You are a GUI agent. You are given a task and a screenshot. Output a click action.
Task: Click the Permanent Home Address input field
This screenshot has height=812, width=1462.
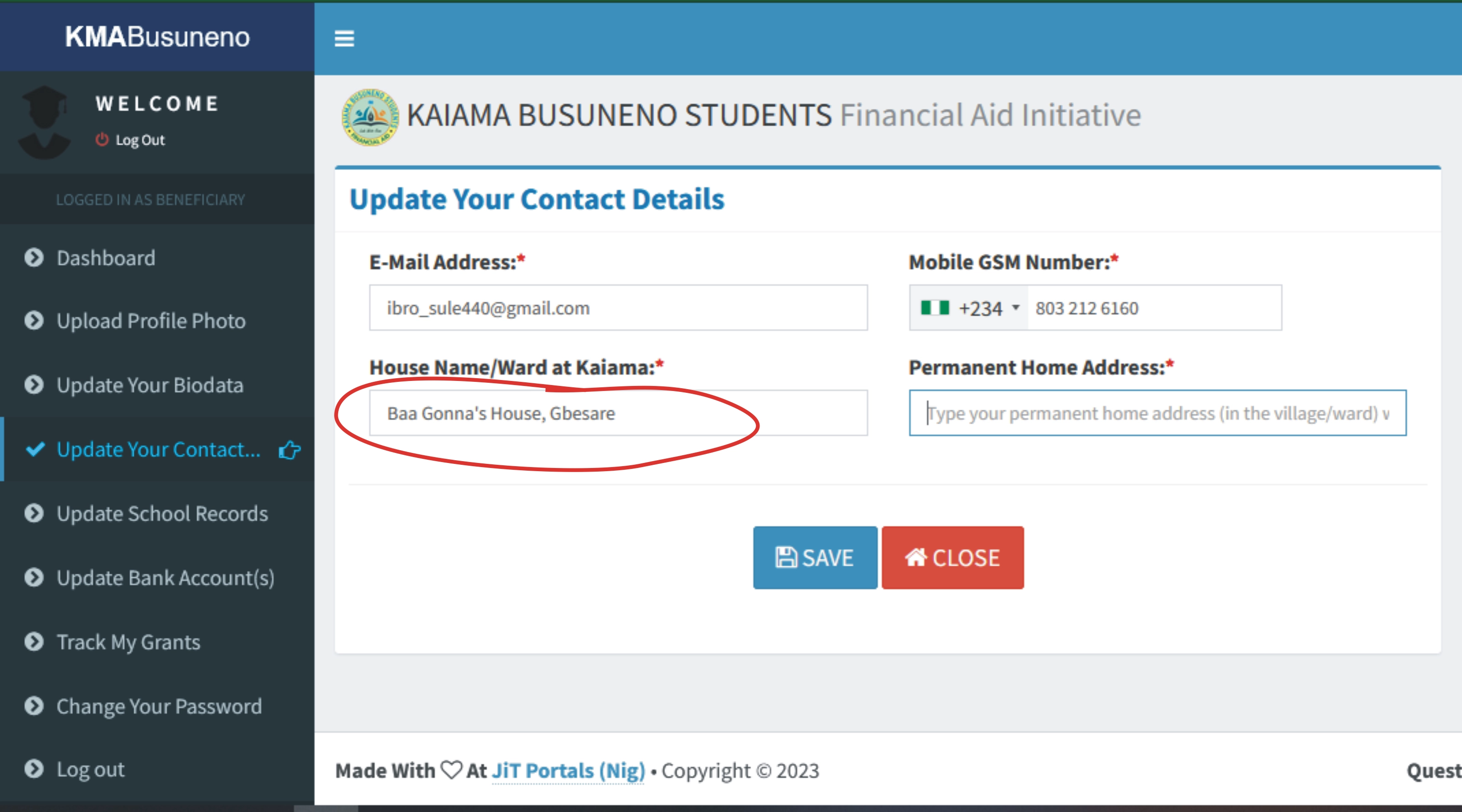1157,413
